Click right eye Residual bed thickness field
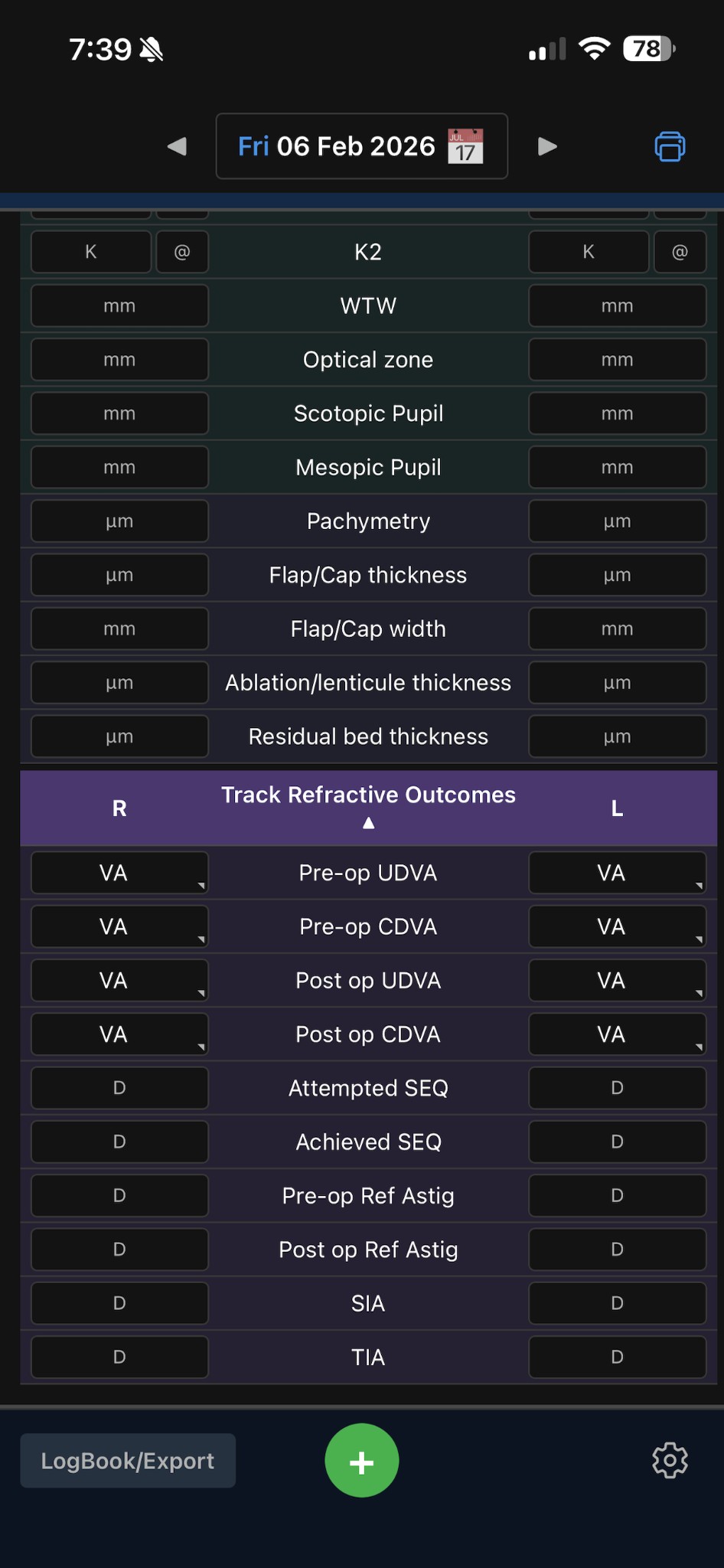The width and height of the screenshot is (724, 1568). [119, 736]
